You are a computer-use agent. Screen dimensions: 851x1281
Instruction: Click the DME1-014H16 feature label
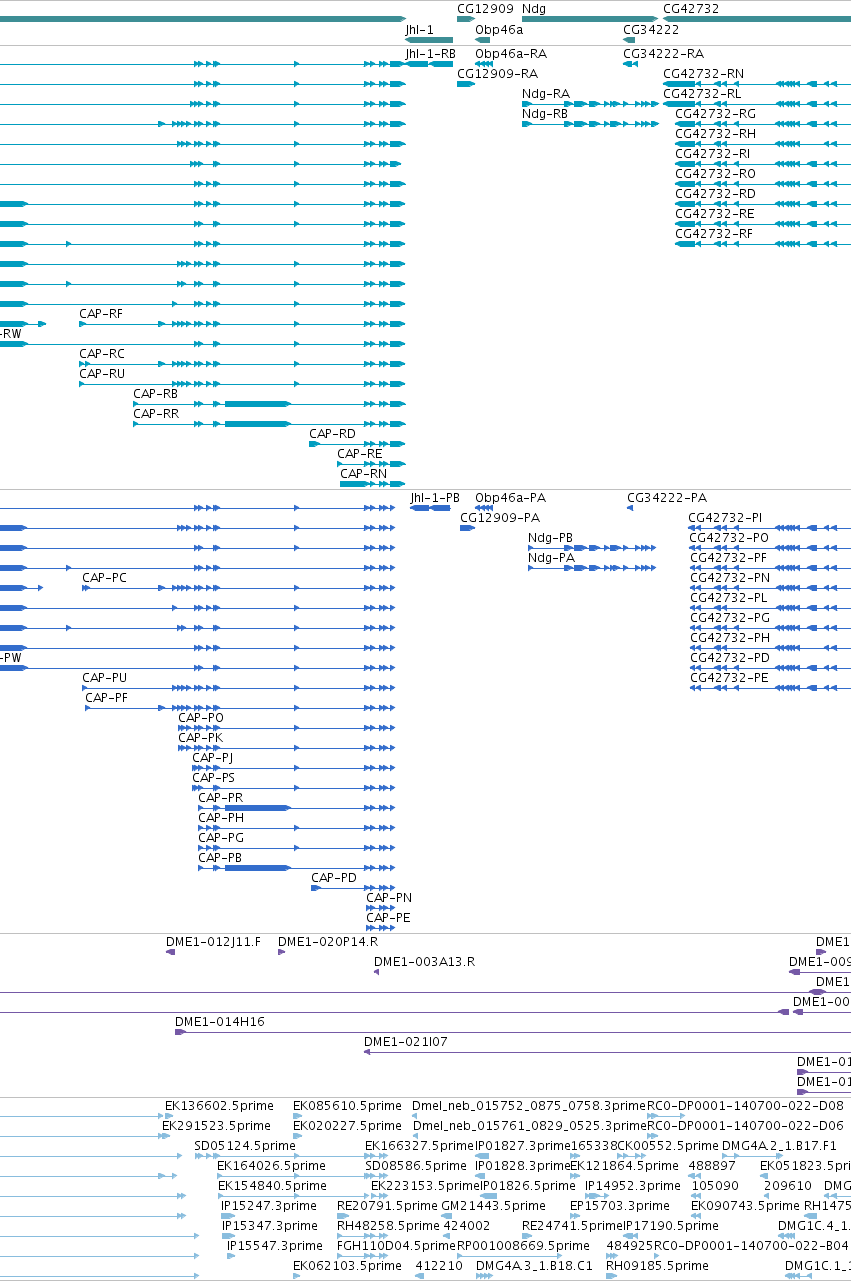(x=220, y=1022)
